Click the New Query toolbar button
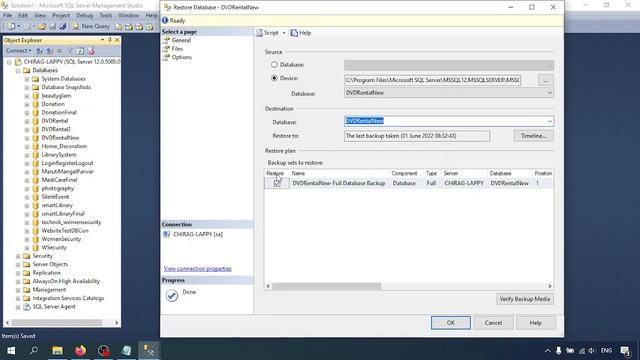 click(91, 26)
